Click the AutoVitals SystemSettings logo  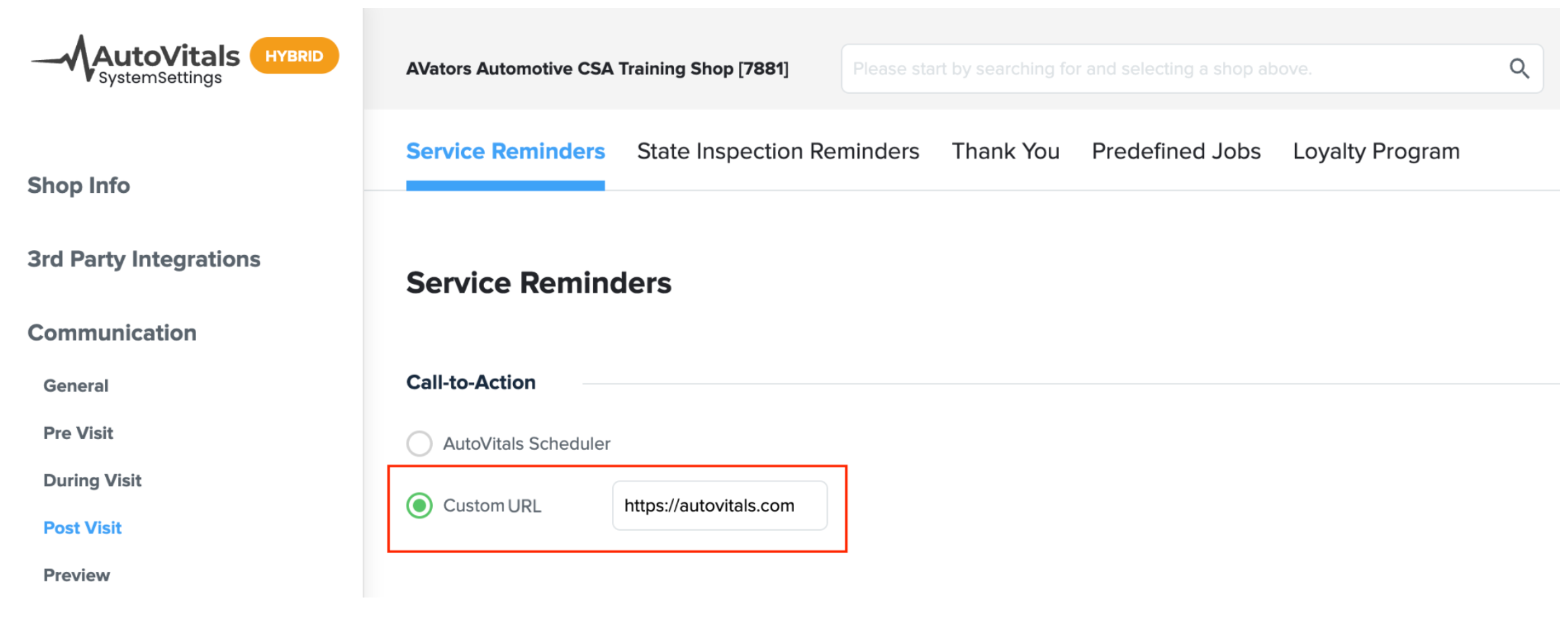click(135, 60)
